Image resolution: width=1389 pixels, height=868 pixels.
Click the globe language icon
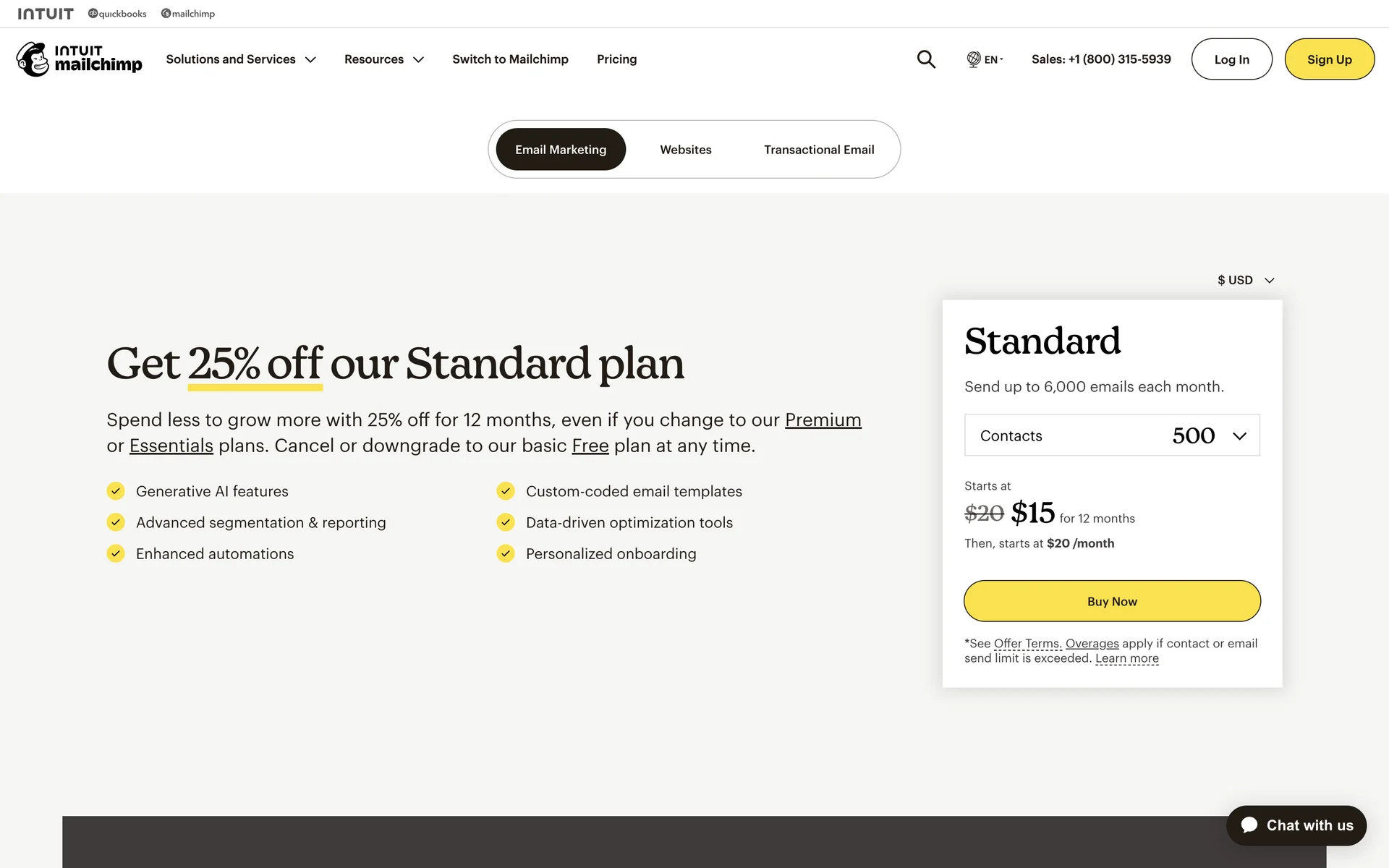coord(974,59)
